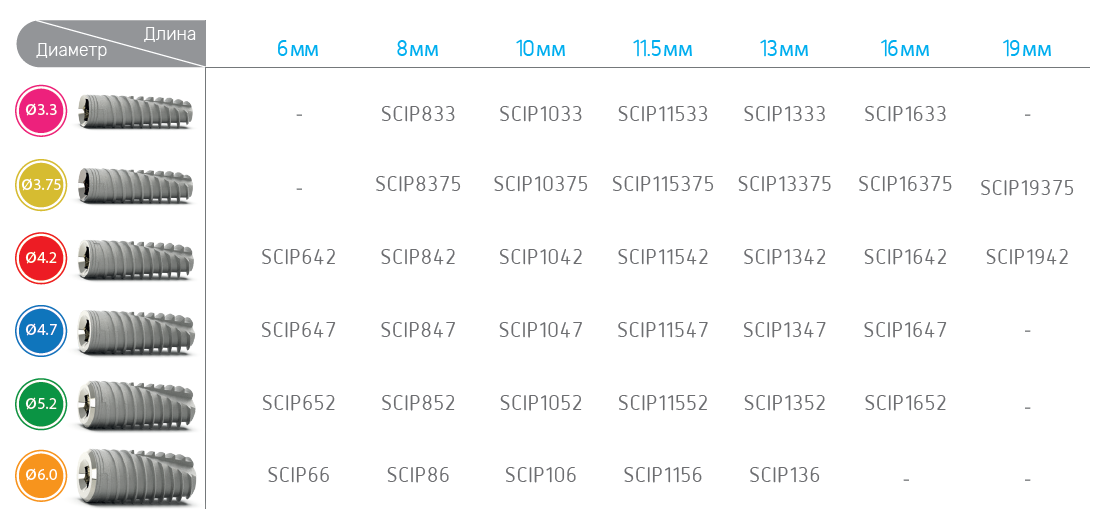Select the 11.5мм length column header
Image resolution: width=1100 pixels, height=532 pixels.
click(662, 49)
